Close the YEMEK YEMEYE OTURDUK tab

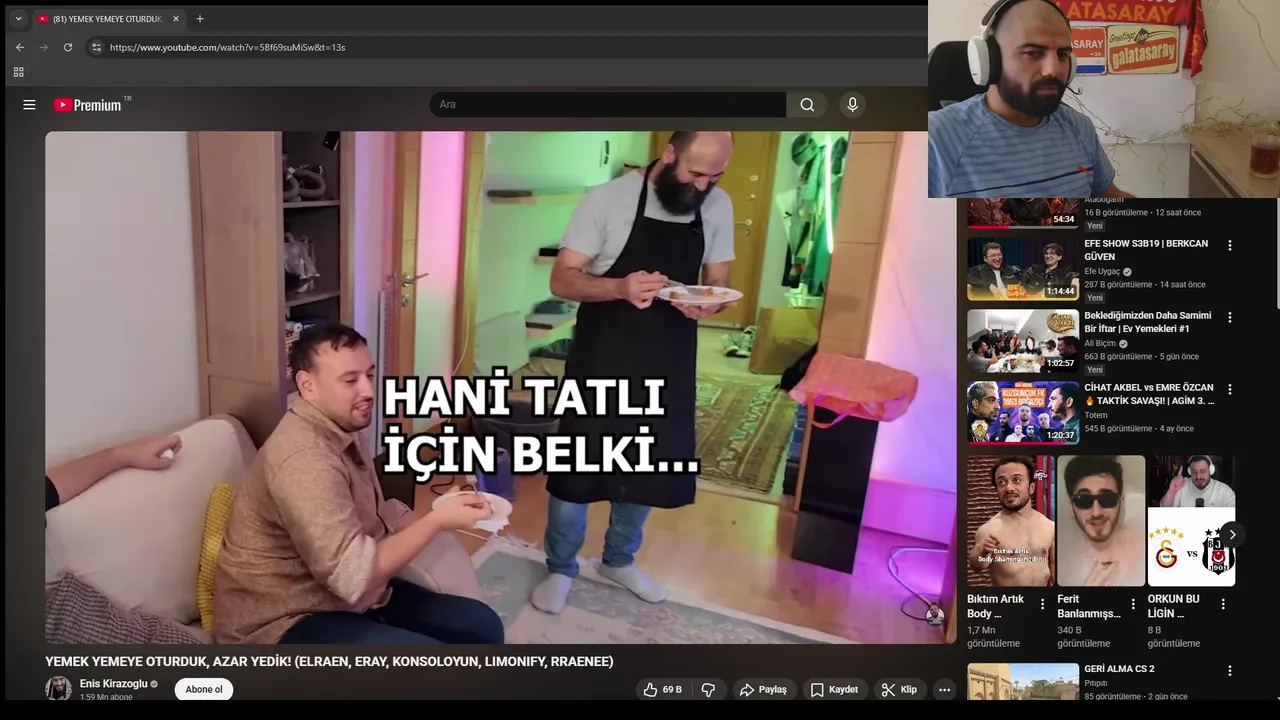pos(176,18)
